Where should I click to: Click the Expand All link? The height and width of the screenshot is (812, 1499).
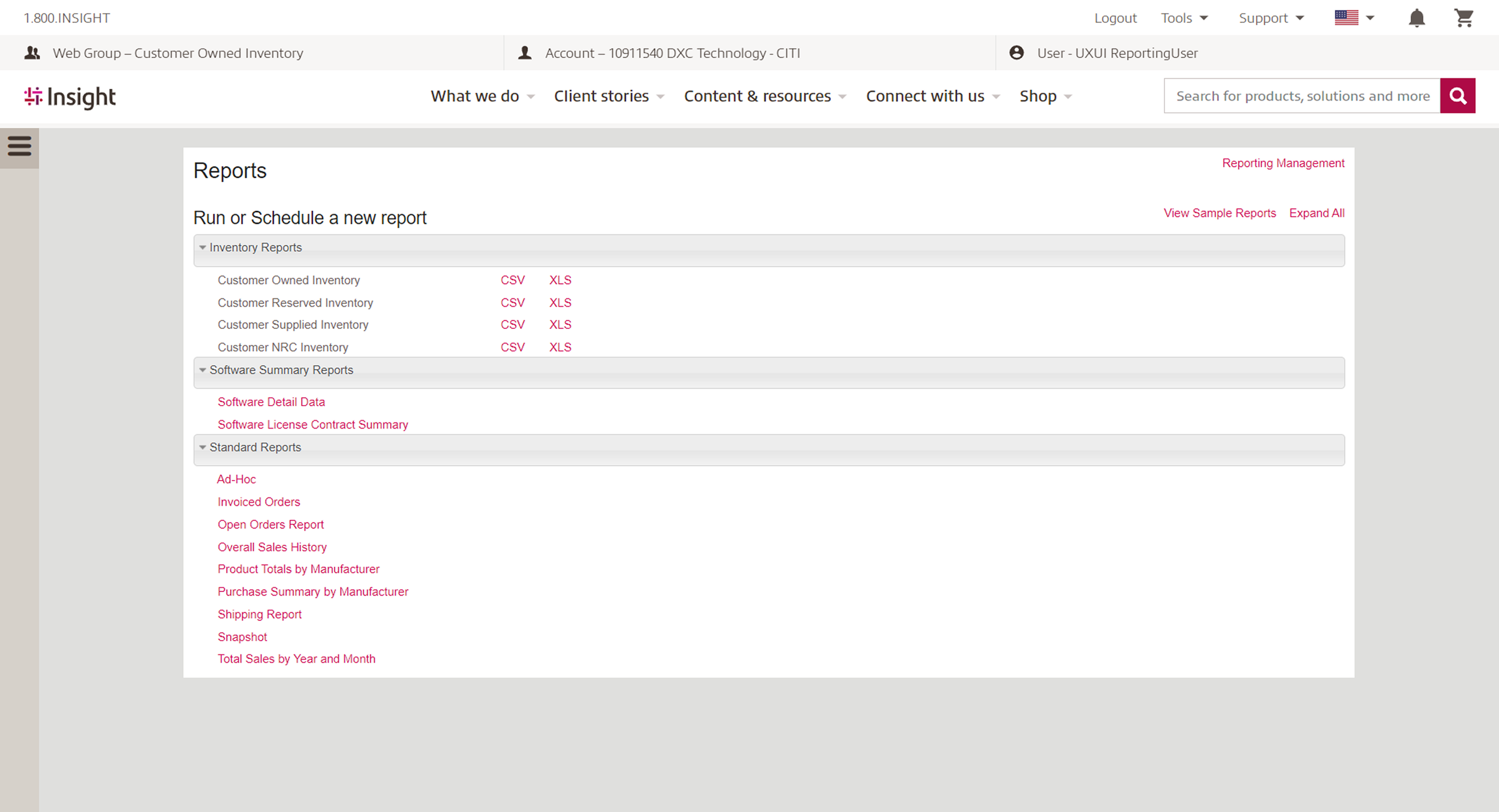click(1316, 213)
